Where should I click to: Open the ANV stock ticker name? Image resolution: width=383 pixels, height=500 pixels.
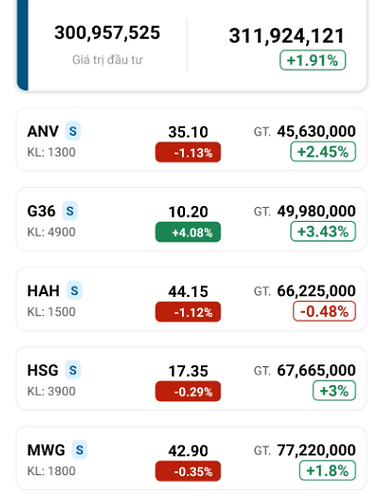(x=43, y=131)
